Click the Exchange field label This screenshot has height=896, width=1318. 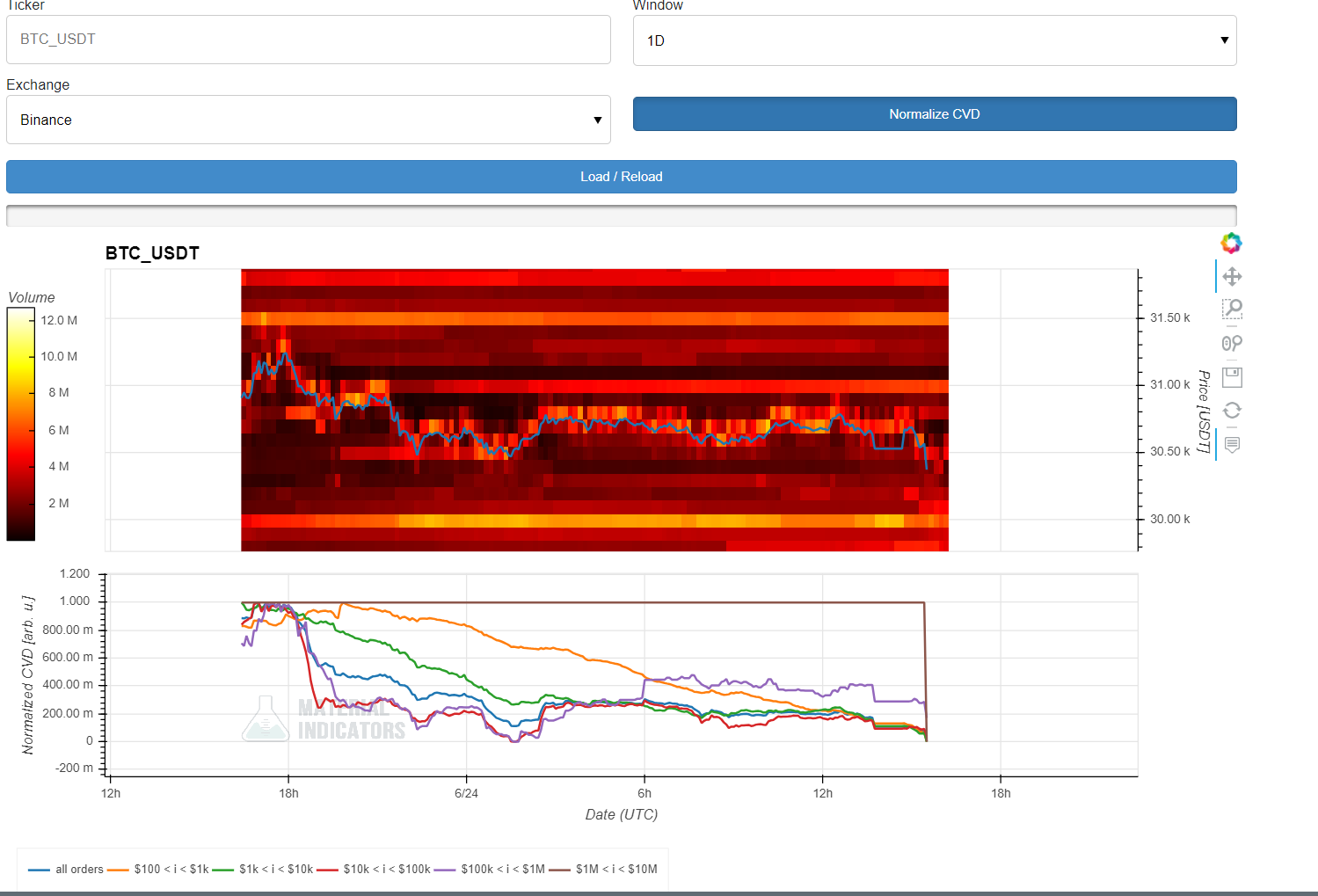(x=38, y=85)
